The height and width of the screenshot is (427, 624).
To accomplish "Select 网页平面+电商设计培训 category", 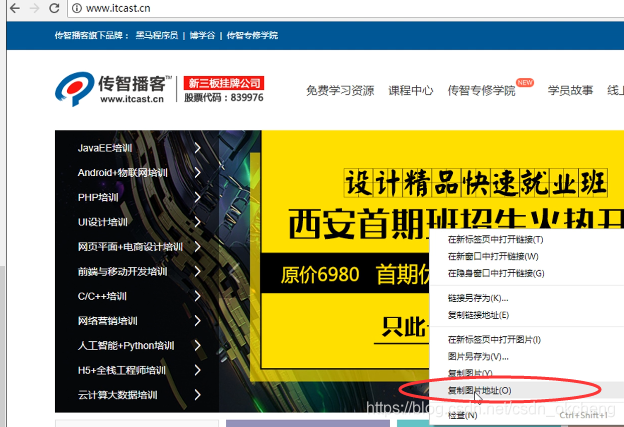I will pyautogui.click(x=130, y=247).
